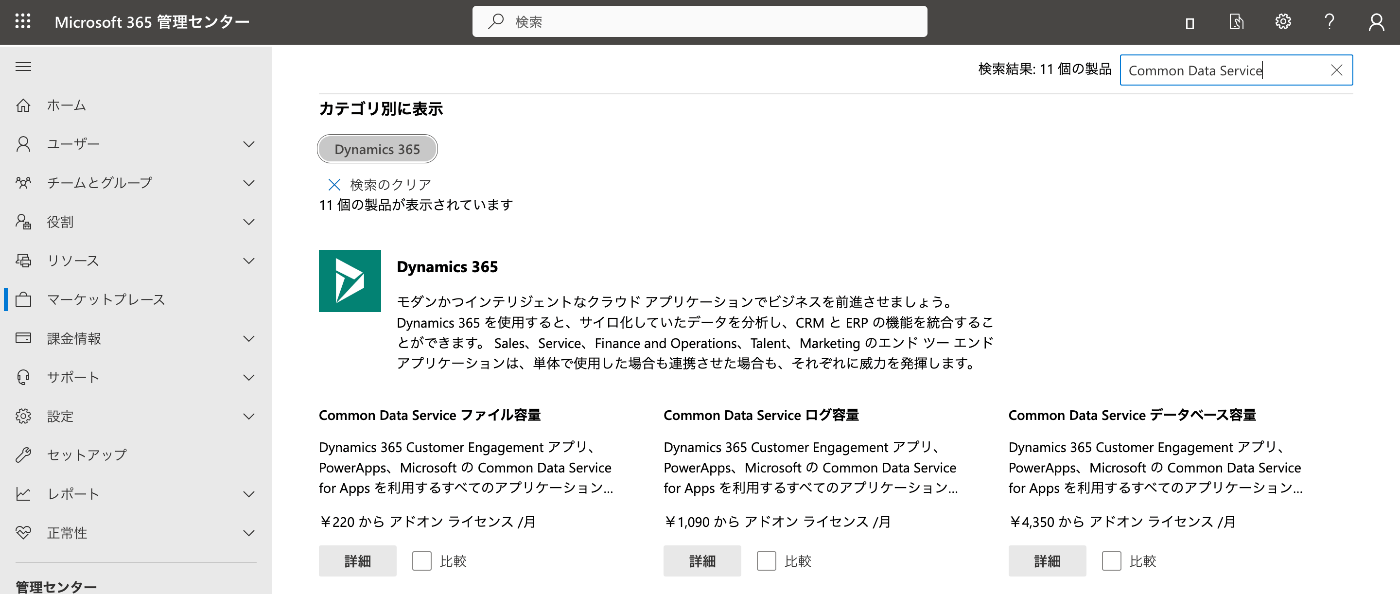Select マーケットプレース in navigation
The height and width of the screenshot is (594, 1400).
pos(136,300)
